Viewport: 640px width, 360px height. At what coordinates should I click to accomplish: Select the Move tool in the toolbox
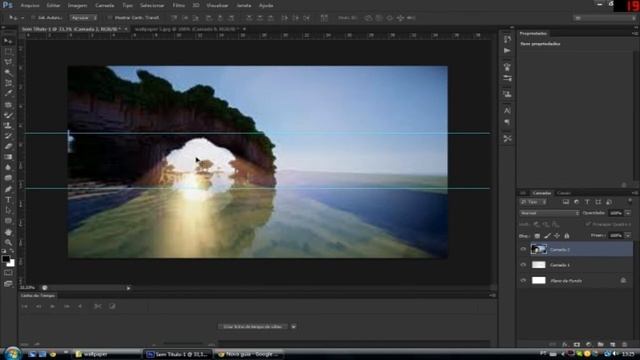tap(8, 41)
